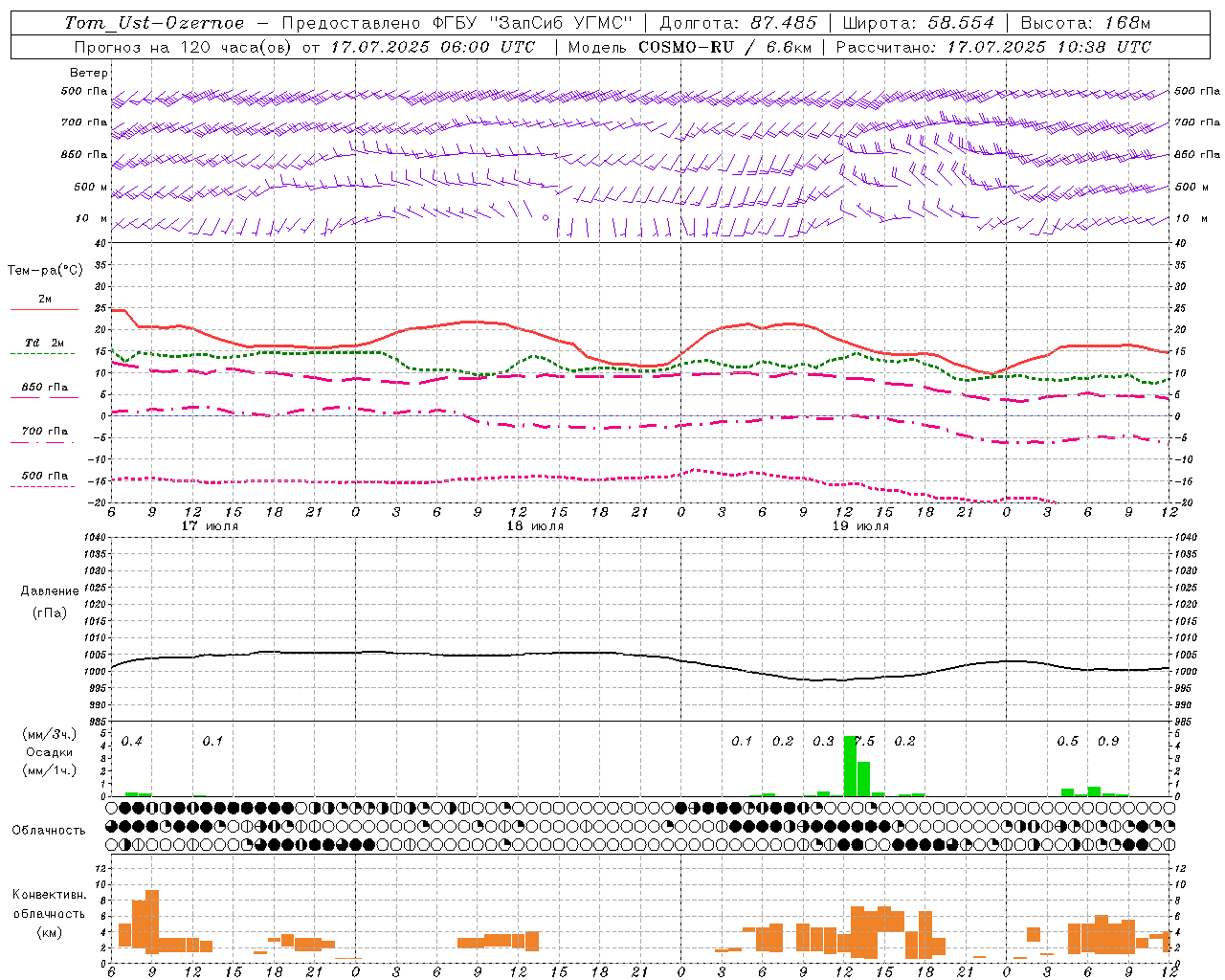Image resolution: width=1225 pixels, height=980 pixels.
Task: Click the precipitation amount "0.3"
Action: [823, 742]
